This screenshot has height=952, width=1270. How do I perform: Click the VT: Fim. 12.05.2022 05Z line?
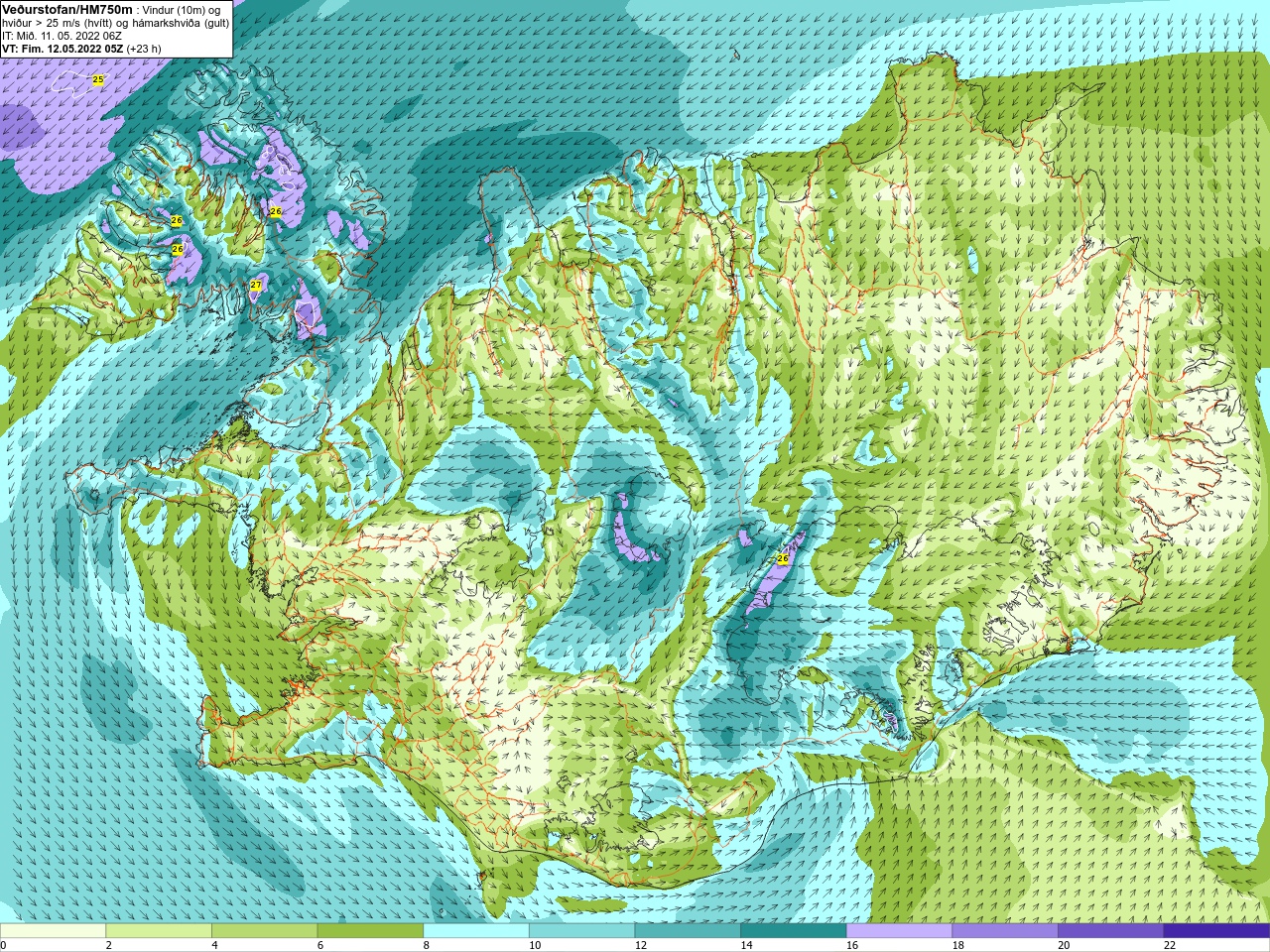(x=63, y=49)
